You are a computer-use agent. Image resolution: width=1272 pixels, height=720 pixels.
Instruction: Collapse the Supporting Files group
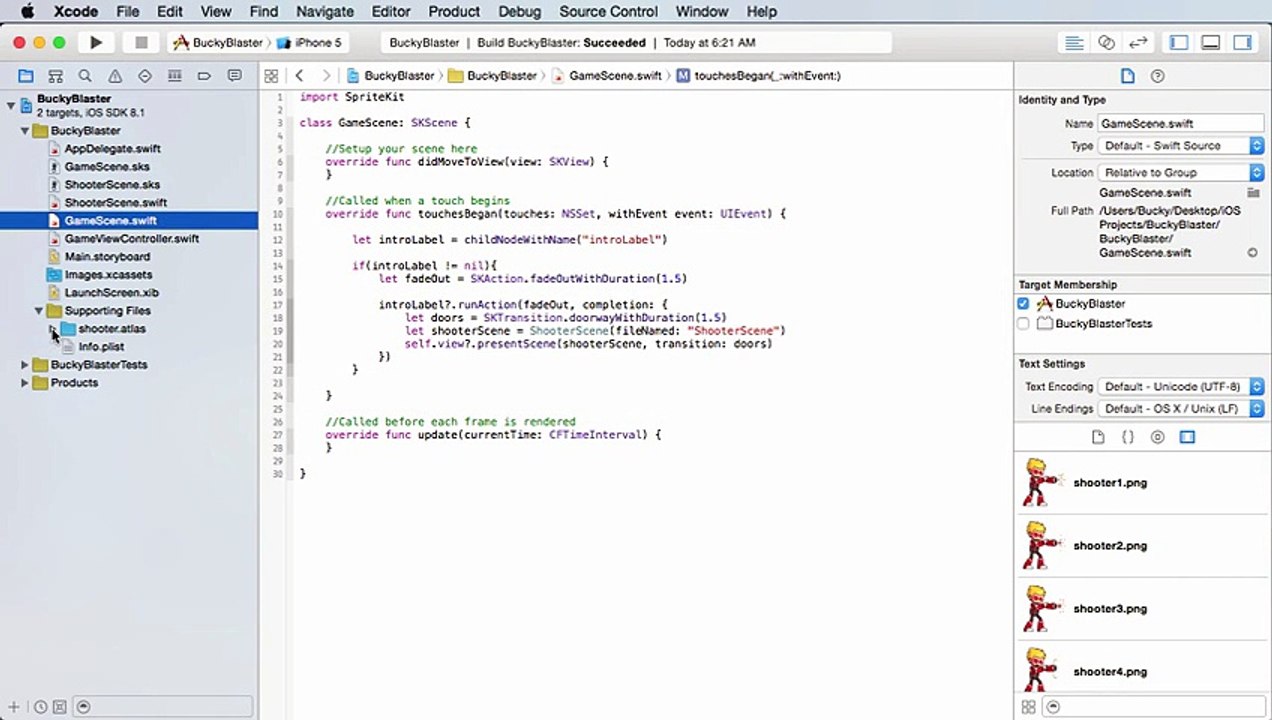(x=39, y=311)
